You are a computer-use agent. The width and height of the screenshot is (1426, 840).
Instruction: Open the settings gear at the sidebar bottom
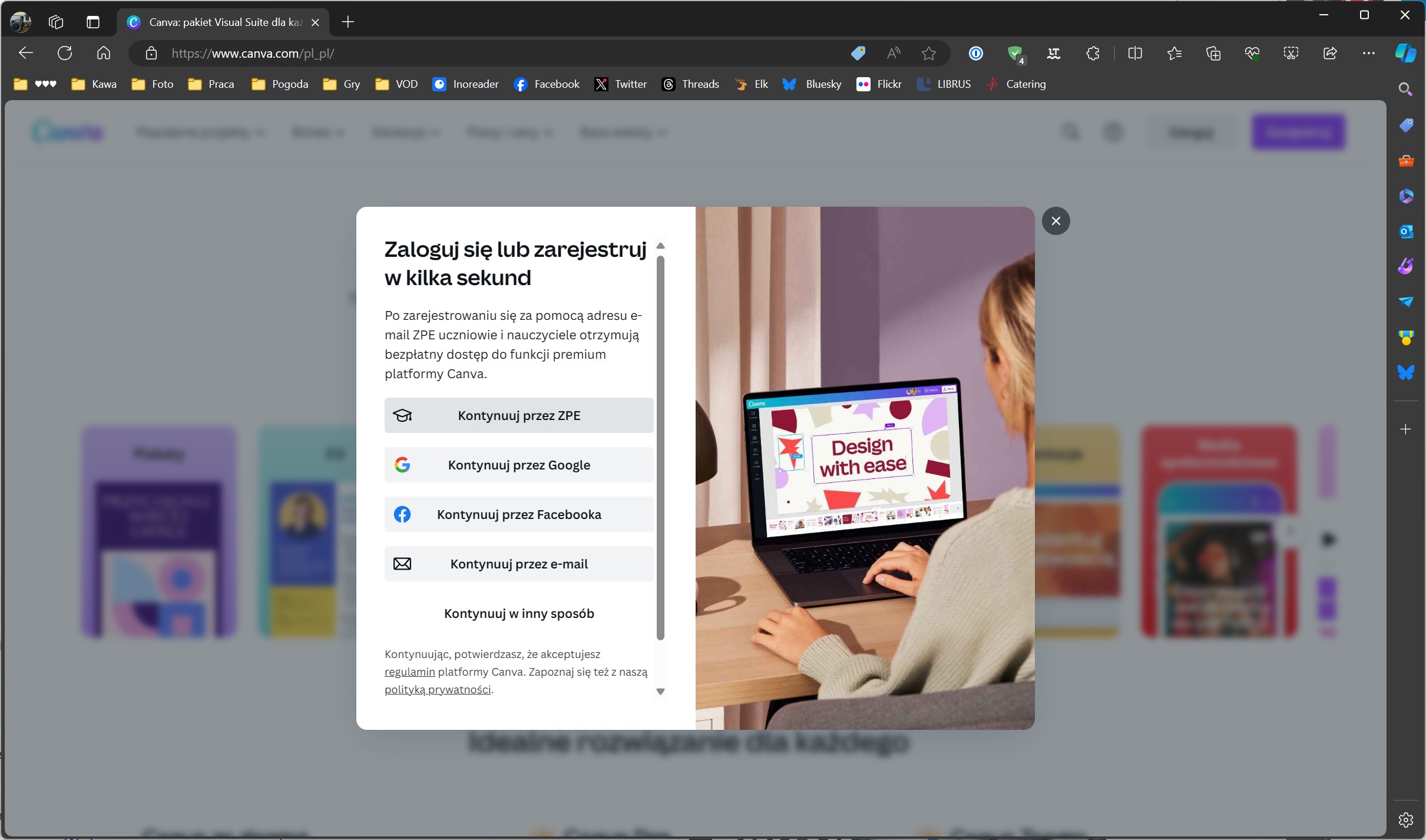[1407, 819]
